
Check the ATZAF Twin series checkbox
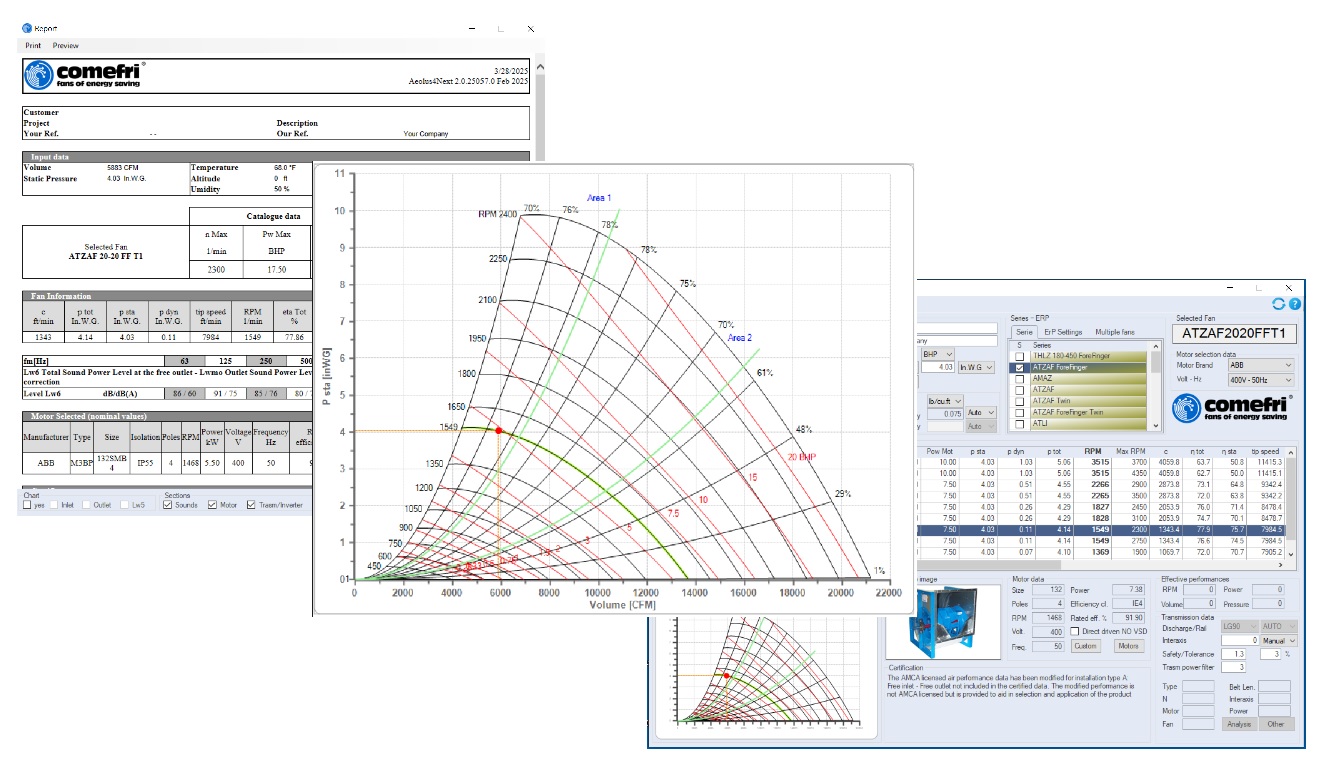click(1019, 401)
